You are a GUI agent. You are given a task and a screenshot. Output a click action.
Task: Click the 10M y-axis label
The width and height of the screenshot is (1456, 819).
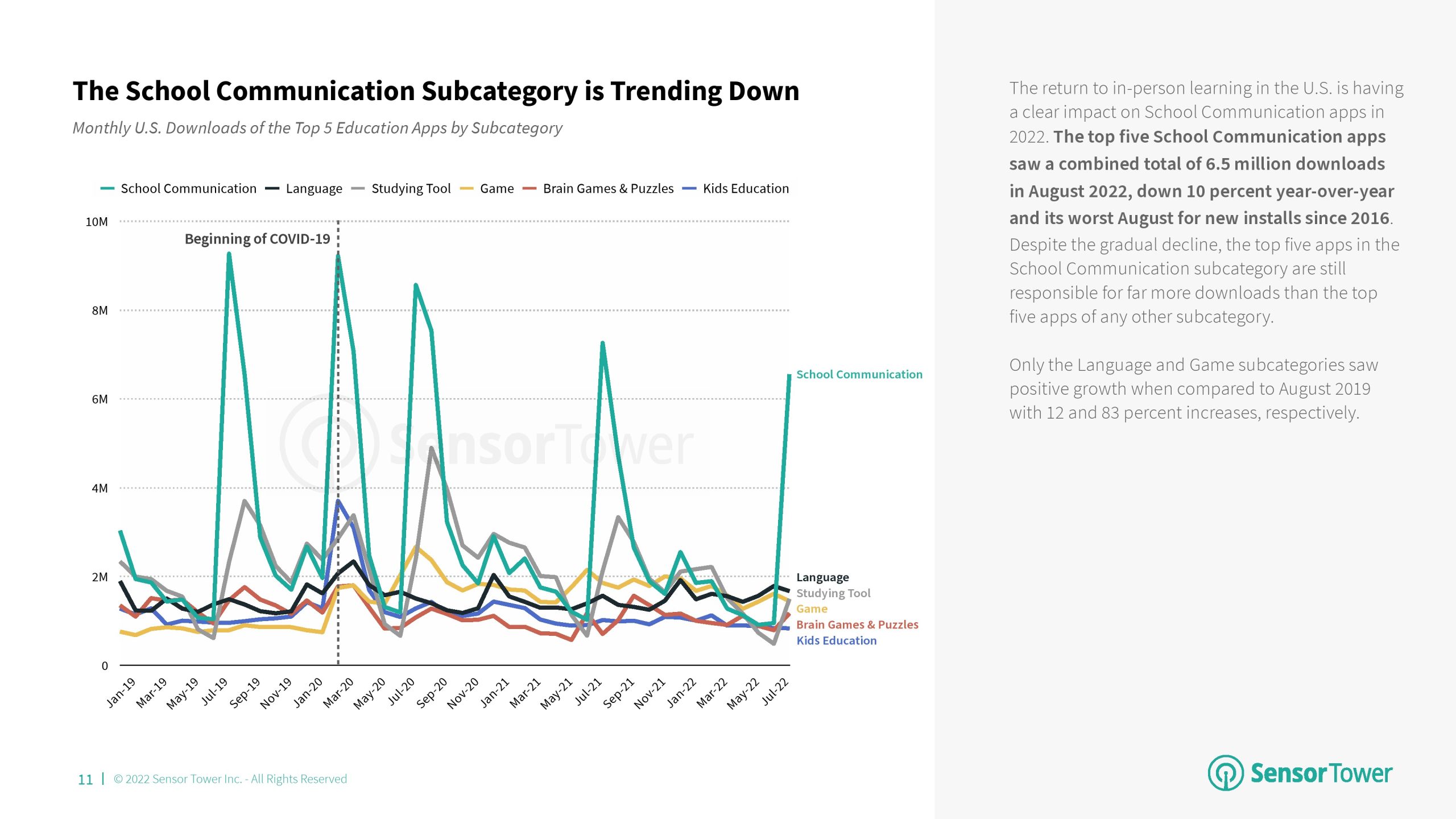[96, 222]
